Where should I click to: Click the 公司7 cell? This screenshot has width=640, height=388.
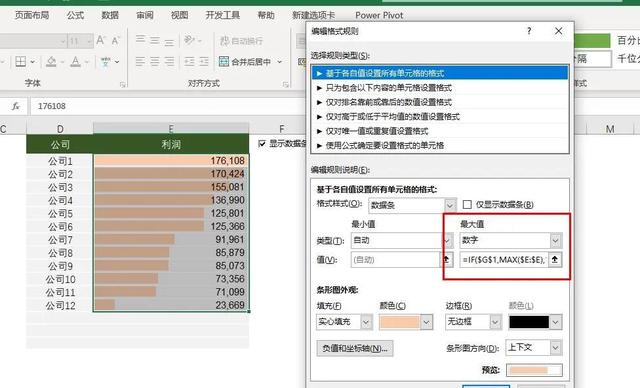pos(60,239)
